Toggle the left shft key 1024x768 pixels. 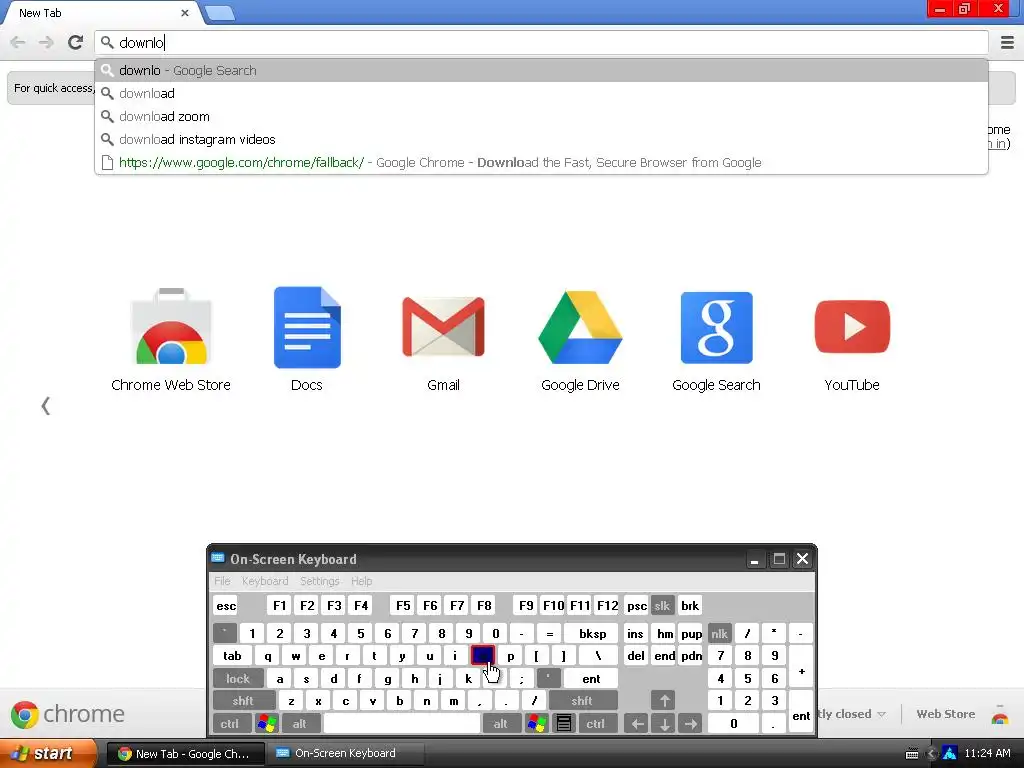[243, 701]
